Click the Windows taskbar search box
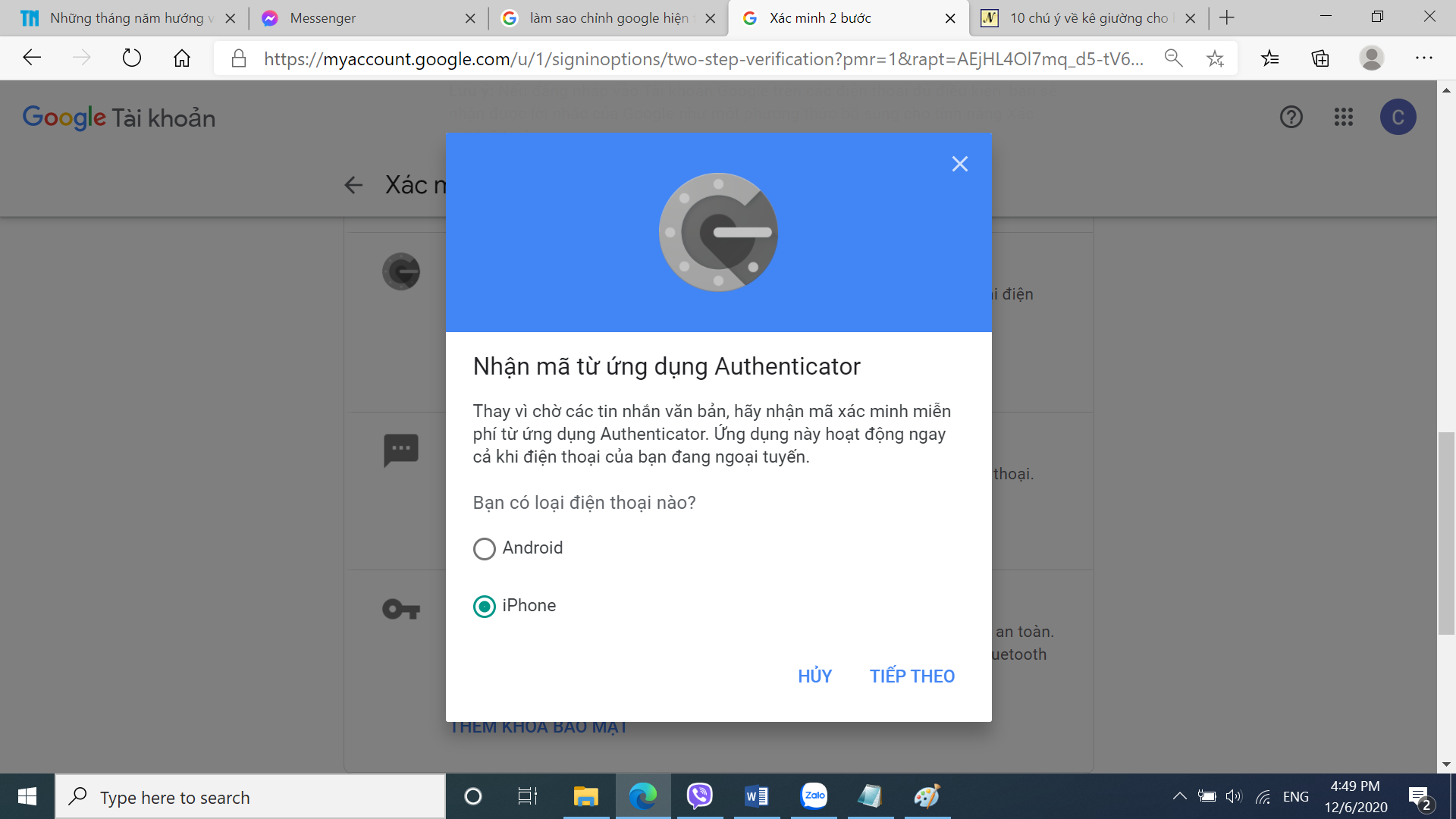1456x819 pixels. pos(250,797)
